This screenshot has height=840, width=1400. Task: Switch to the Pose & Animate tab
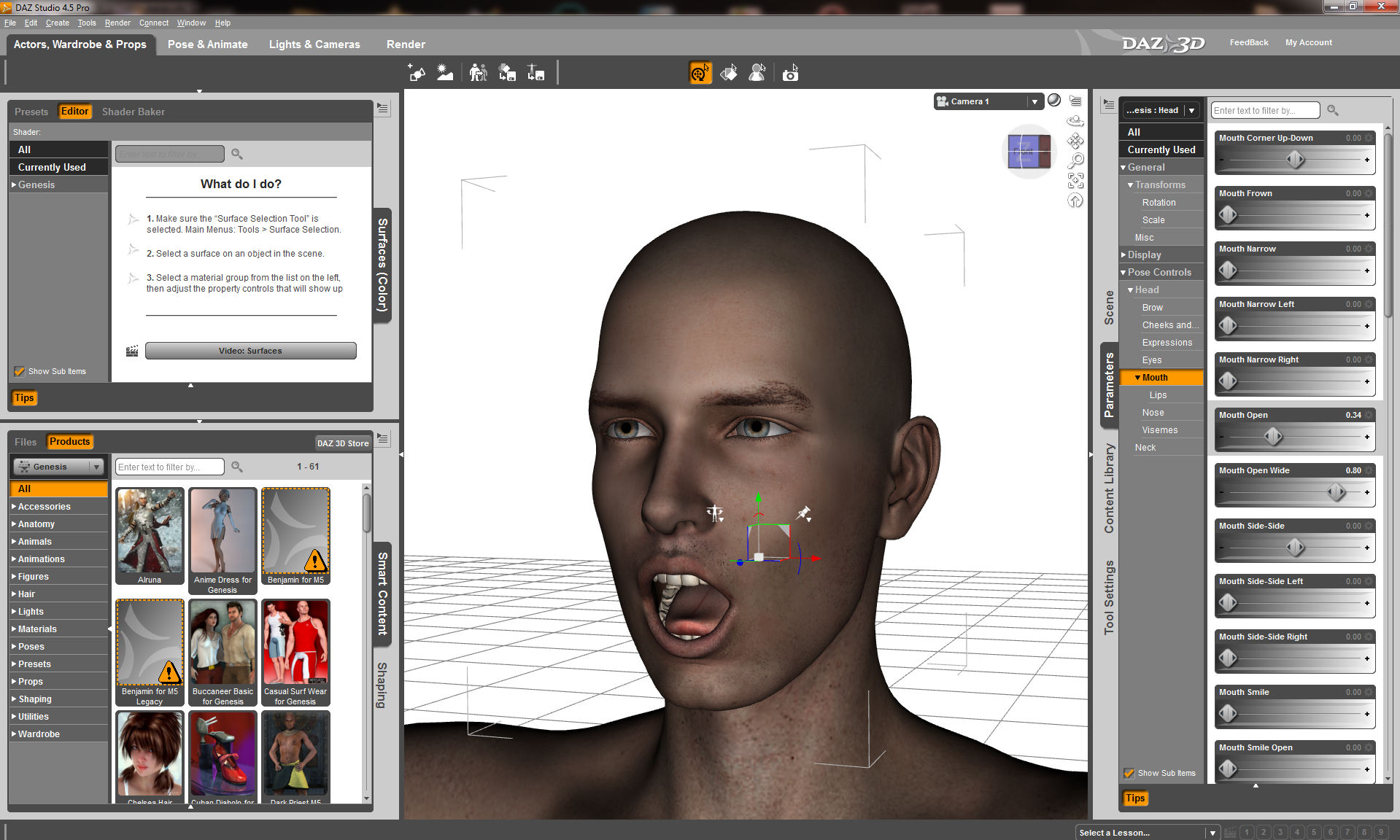point(208,44)
